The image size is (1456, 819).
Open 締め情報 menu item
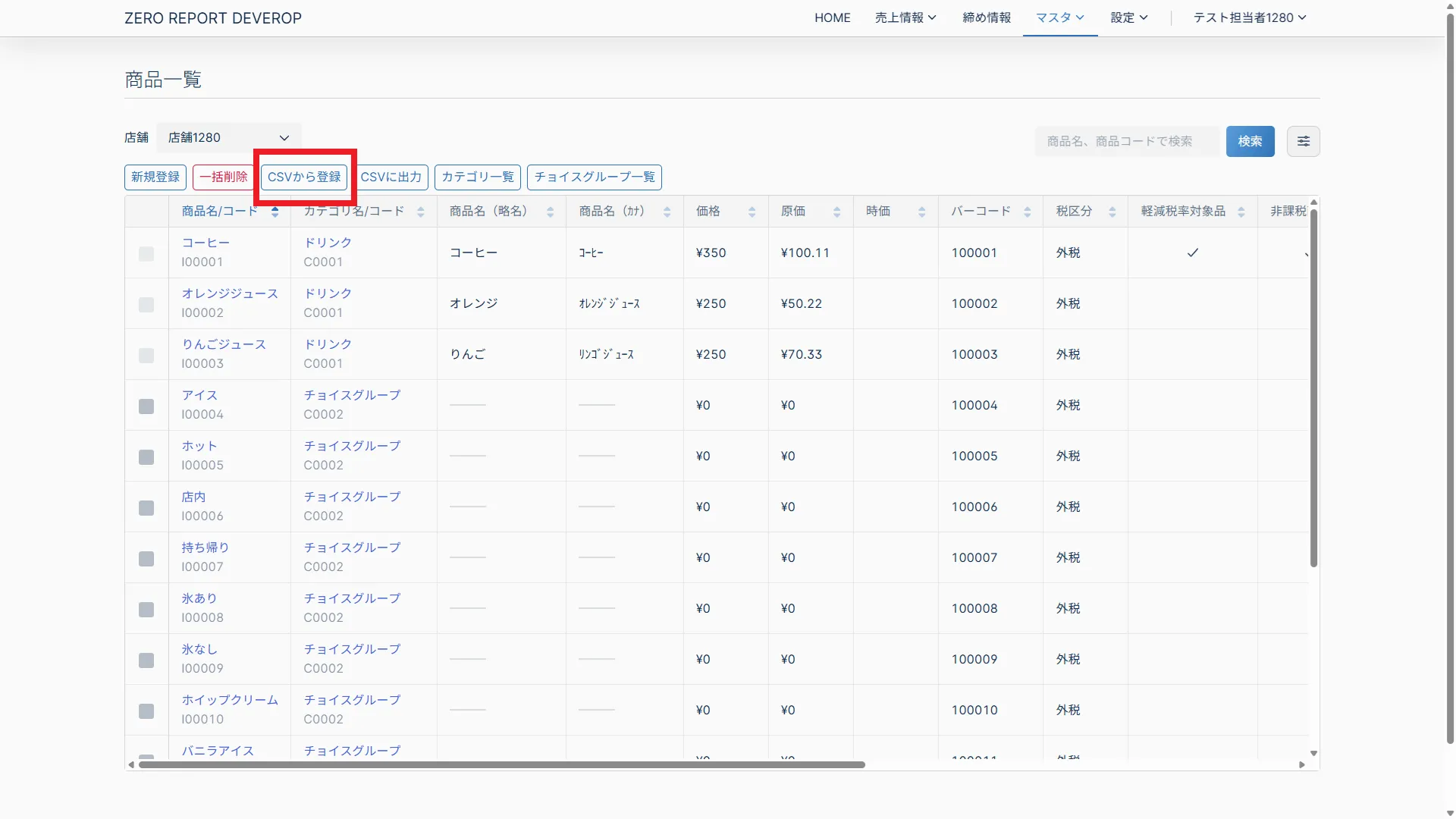tap(986, 17)
